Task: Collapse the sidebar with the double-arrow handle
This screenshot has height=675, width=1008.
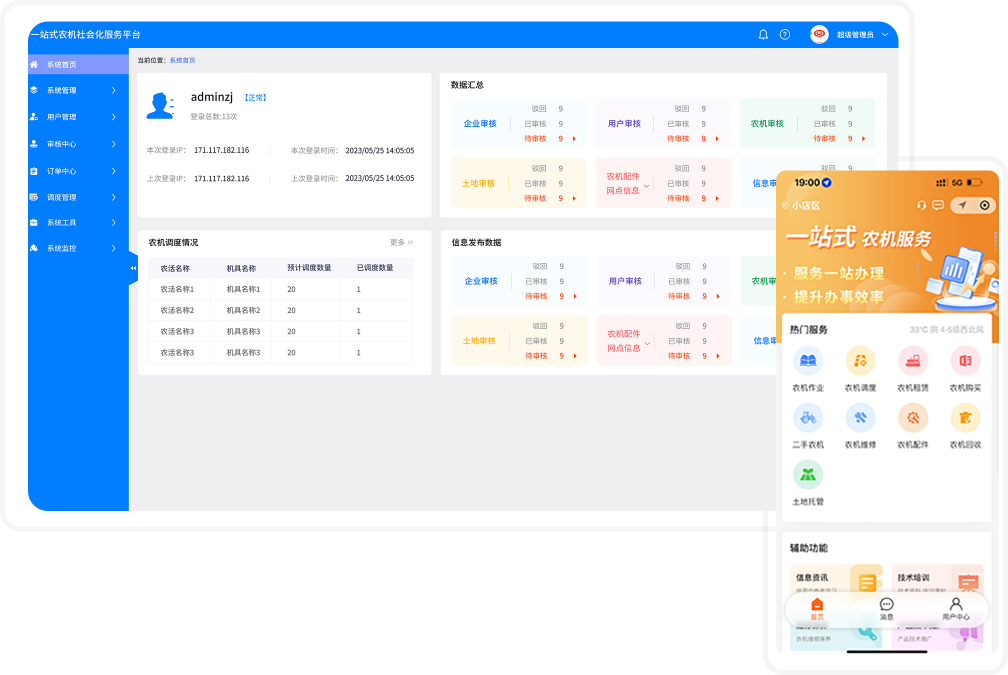Action: pos(133,268)
